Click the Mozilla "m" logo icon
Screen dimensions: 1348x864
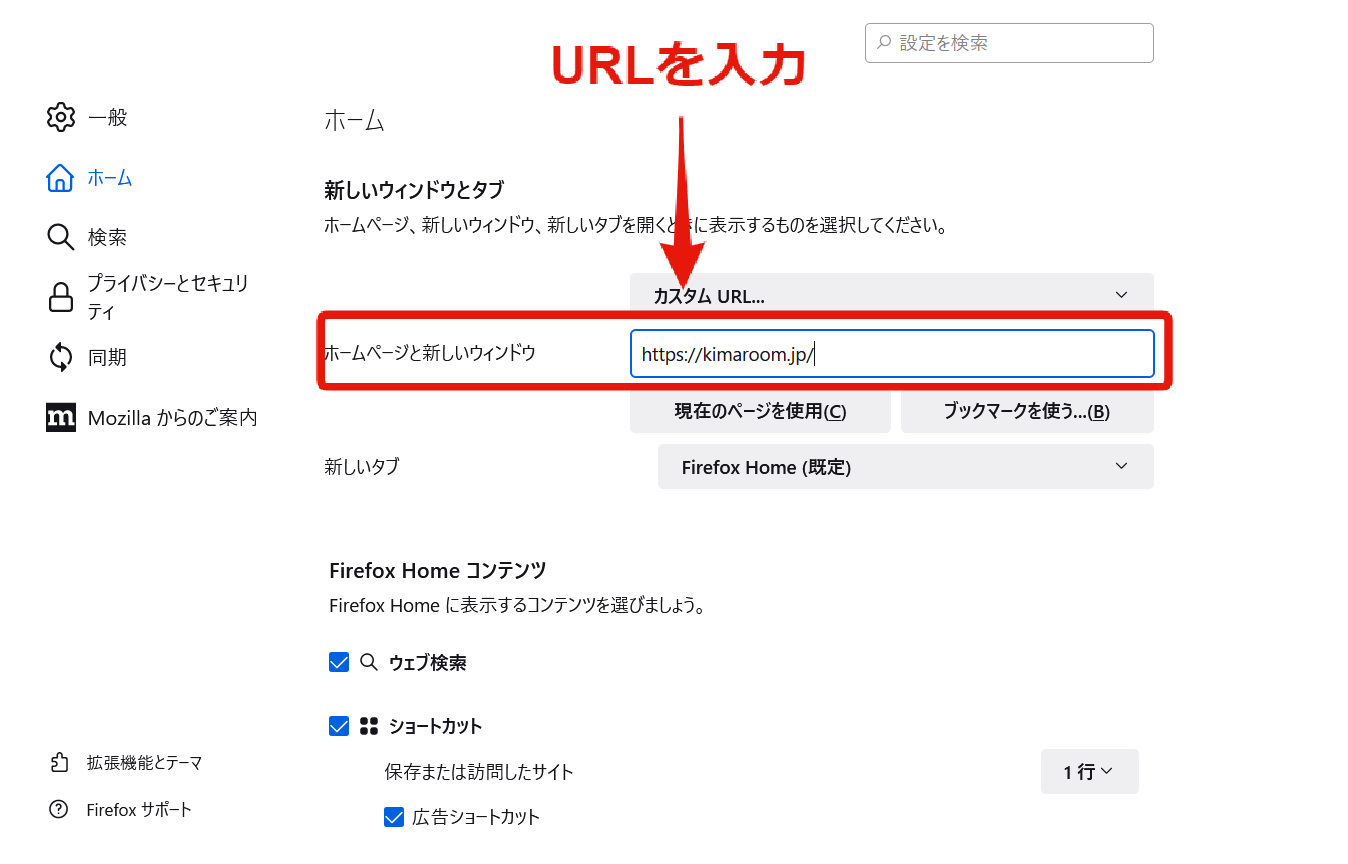(61, 417)
